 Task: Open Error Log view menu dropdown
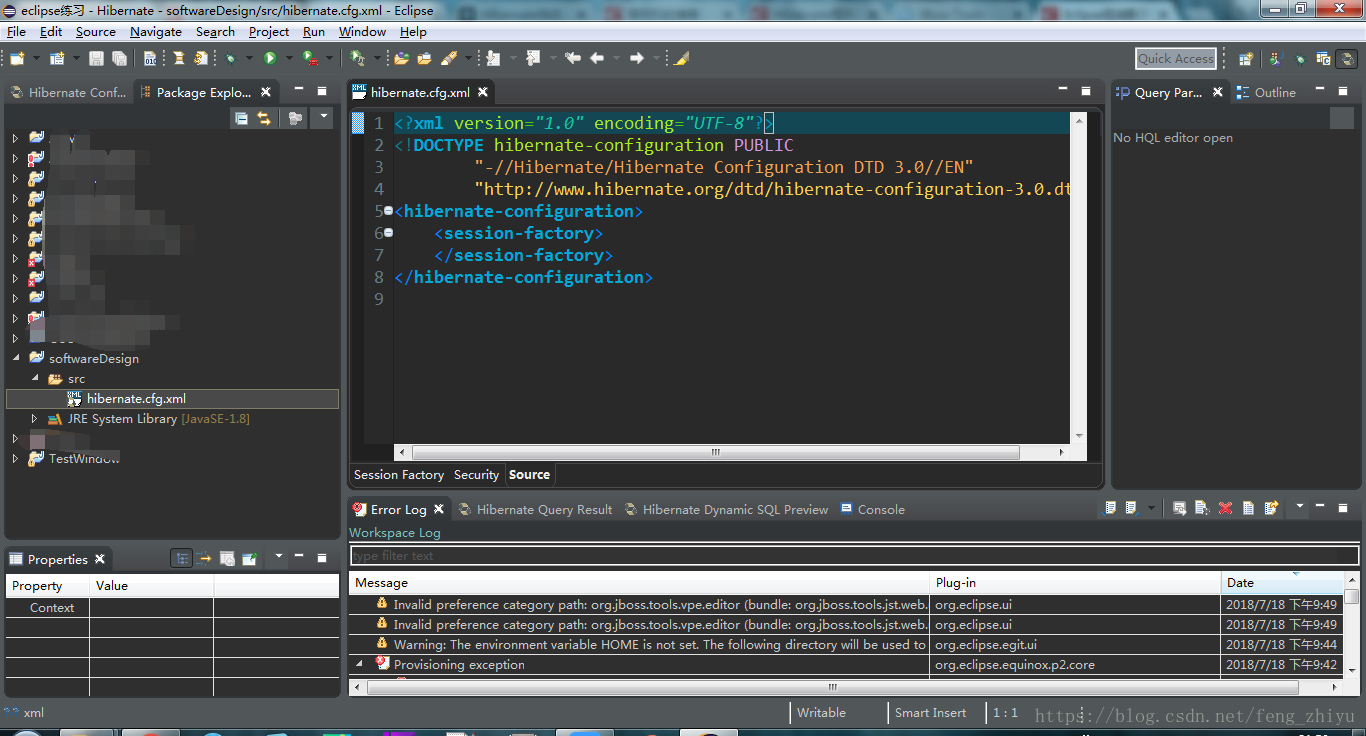(1300, 508)
